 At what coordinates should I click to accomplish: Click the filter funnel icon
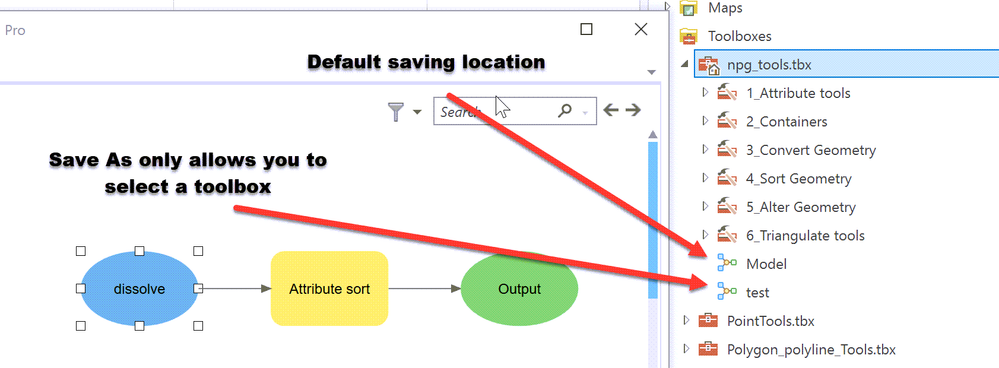[x=396, y=112]
